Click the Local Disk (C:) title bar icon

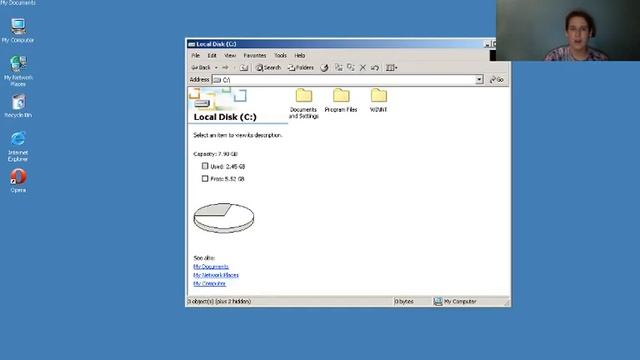(191, 44)
